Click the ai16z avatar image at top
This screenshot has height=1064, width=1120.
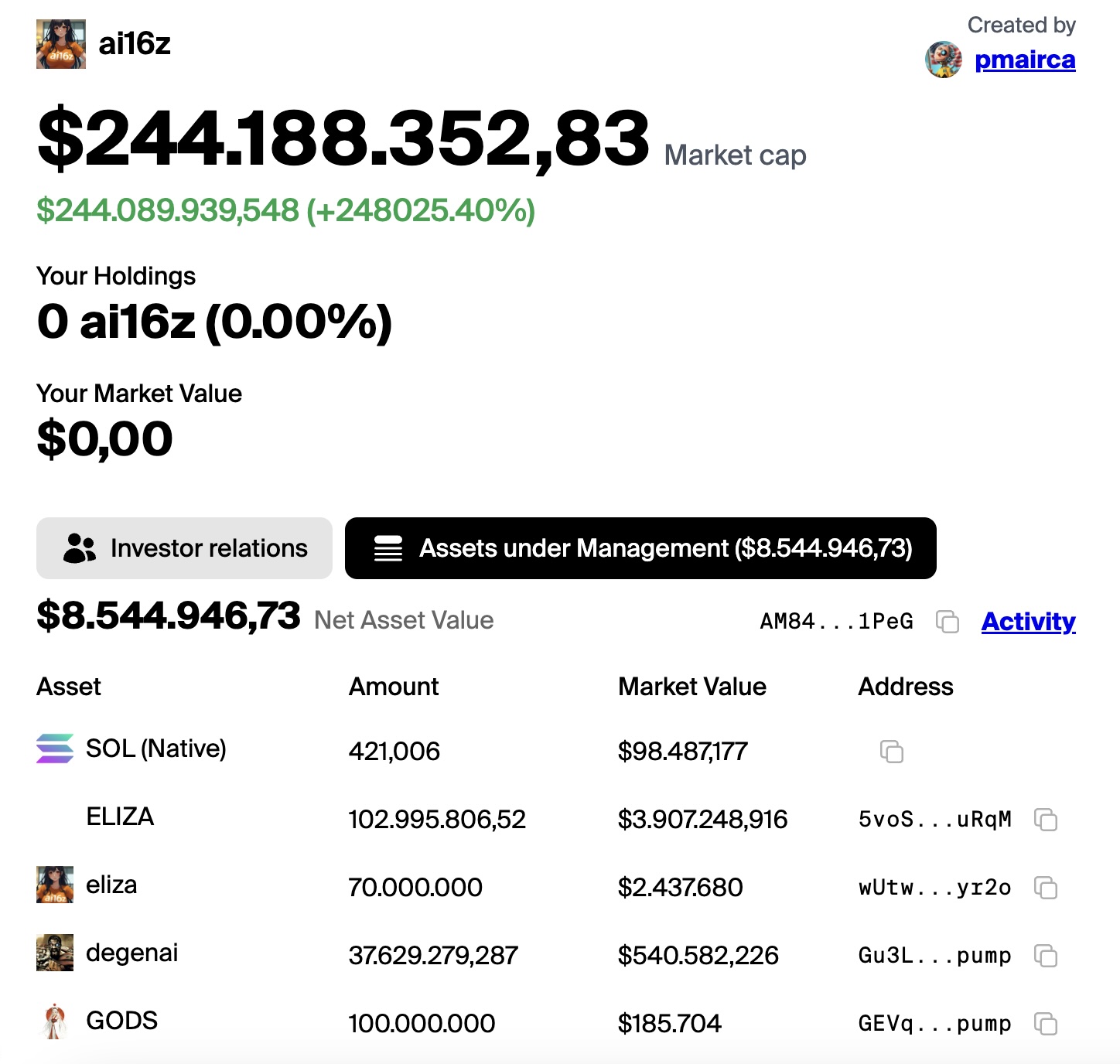[61, 44]
